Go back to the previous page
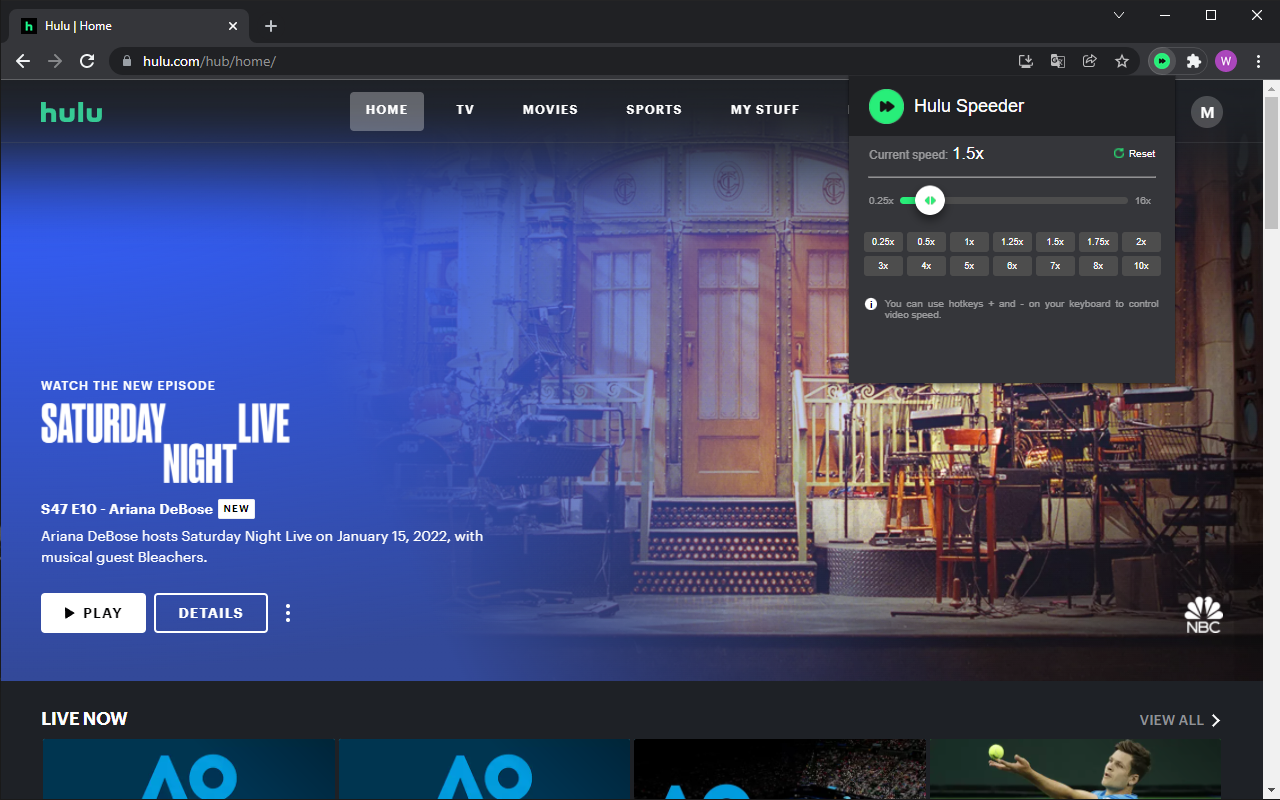The image size is (1280, 800). pyautogui.click(x=23, y=61)
